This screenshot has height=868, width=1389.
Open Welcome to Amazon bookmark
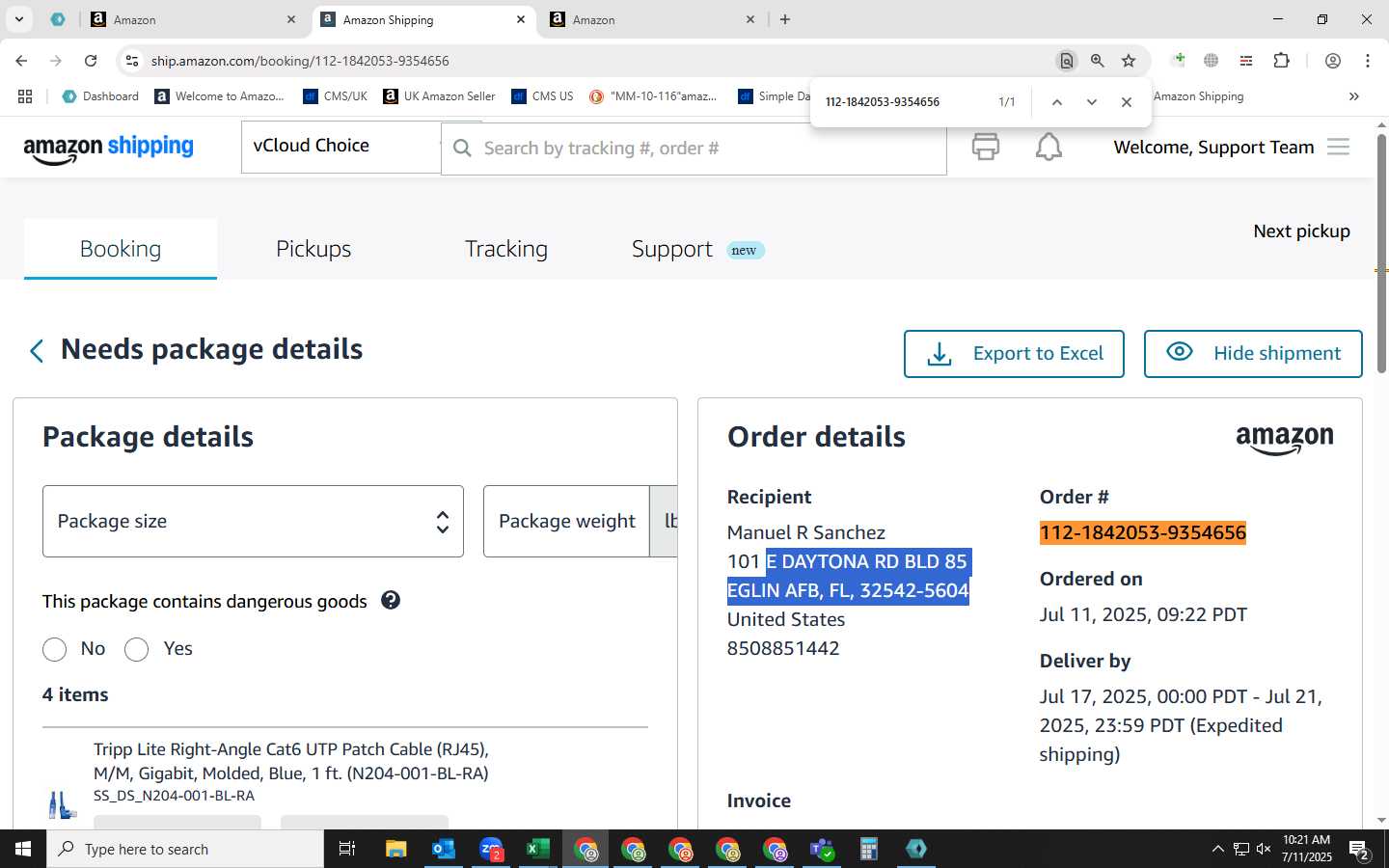click(x=220, y=96)
